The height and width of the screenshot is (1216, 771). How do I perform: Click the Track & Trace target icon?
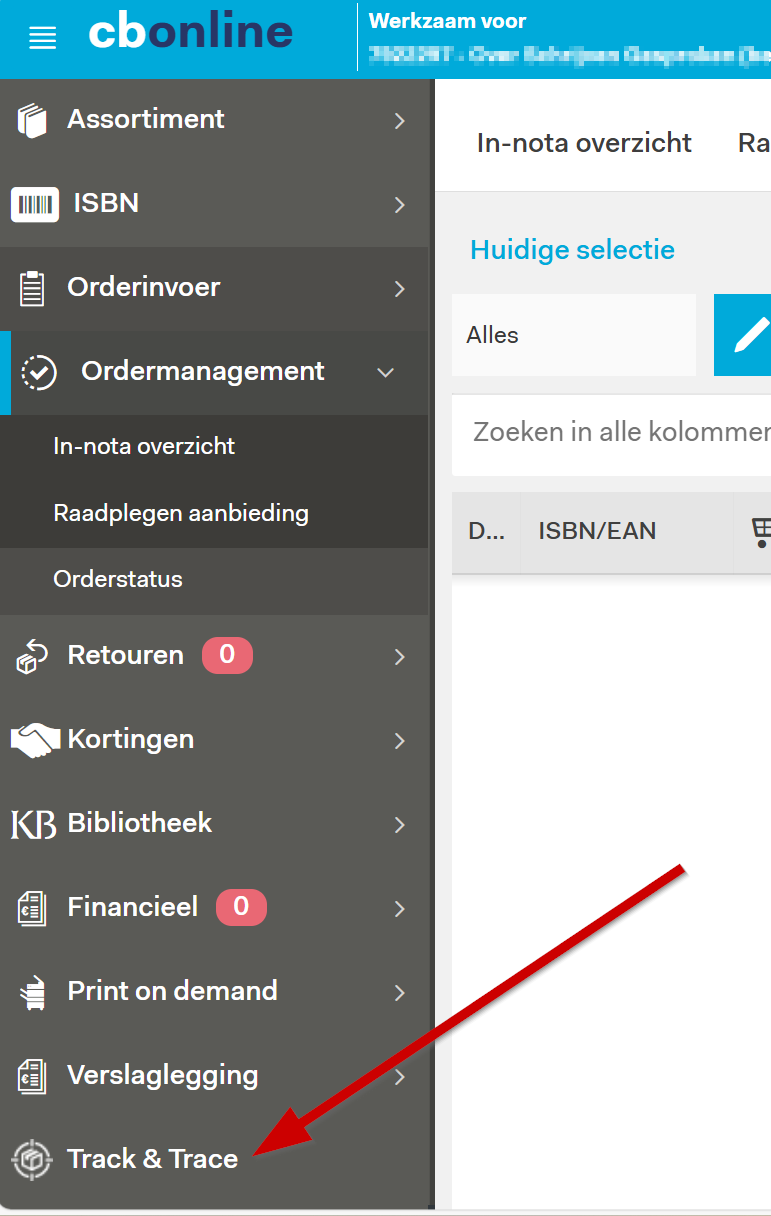(x=32, y=1159)
